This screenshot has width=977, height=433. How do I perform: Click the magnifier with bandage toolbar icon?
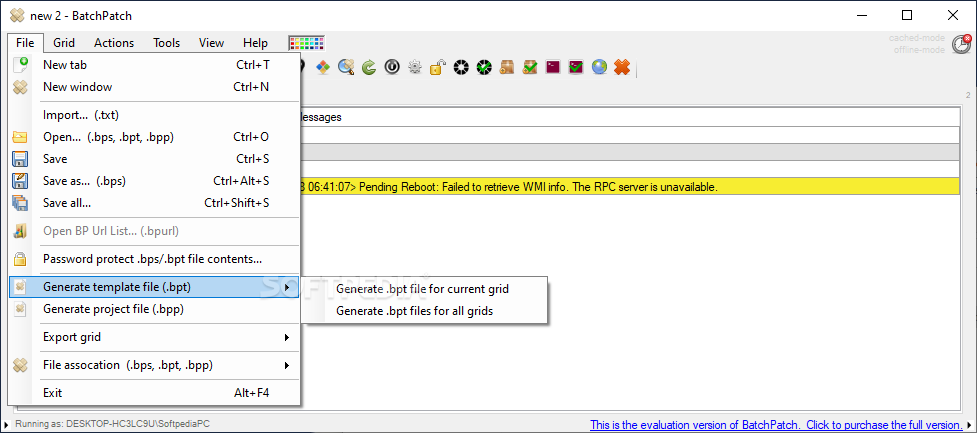point(346,67)
